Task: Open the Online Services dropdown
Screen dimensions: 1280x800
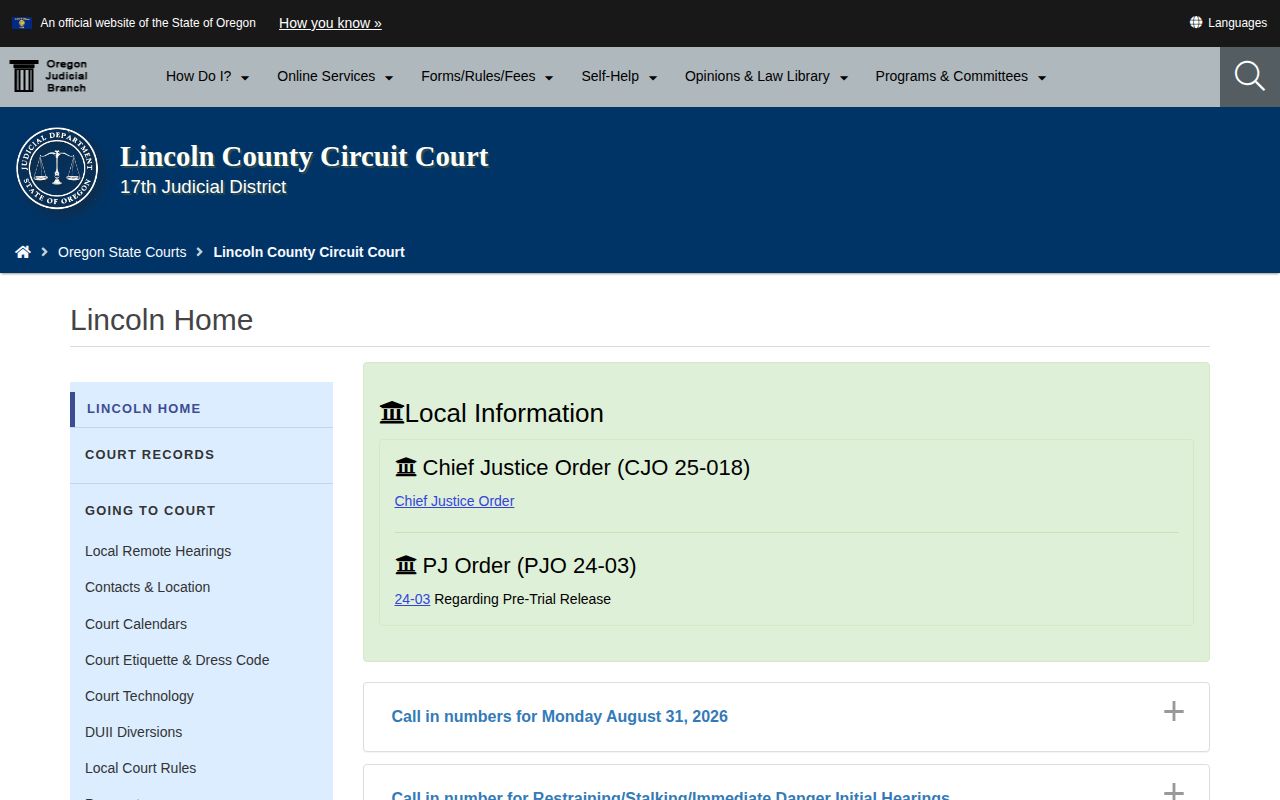Action: pos(335,76)
